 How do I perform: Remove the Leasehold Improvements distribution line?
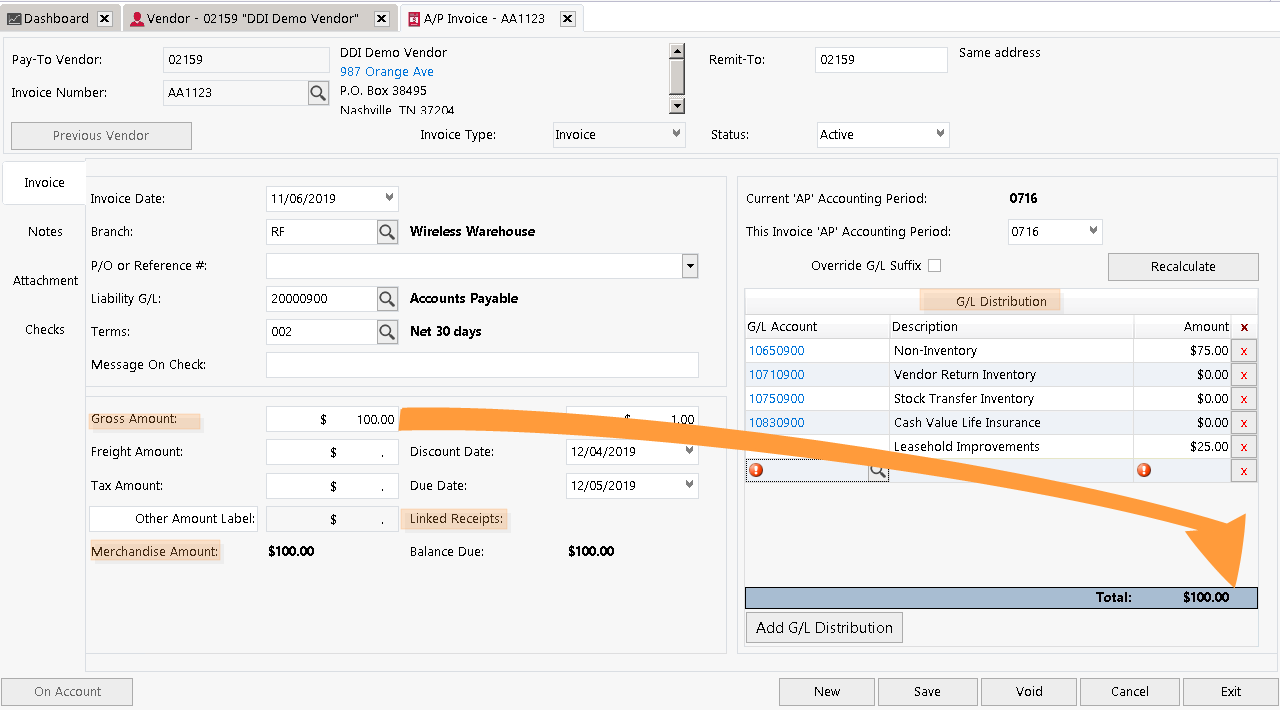[x=1243, y=446]
